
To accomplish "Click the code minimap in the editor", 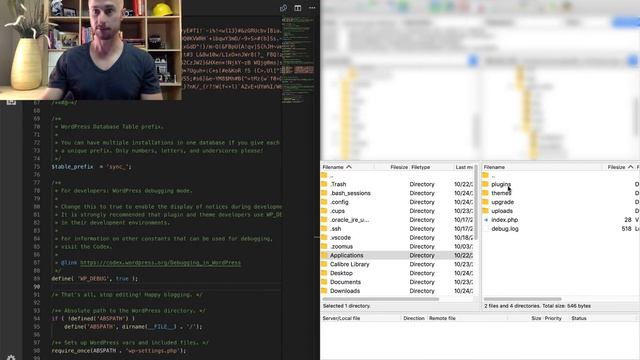I will coord(298,59).
